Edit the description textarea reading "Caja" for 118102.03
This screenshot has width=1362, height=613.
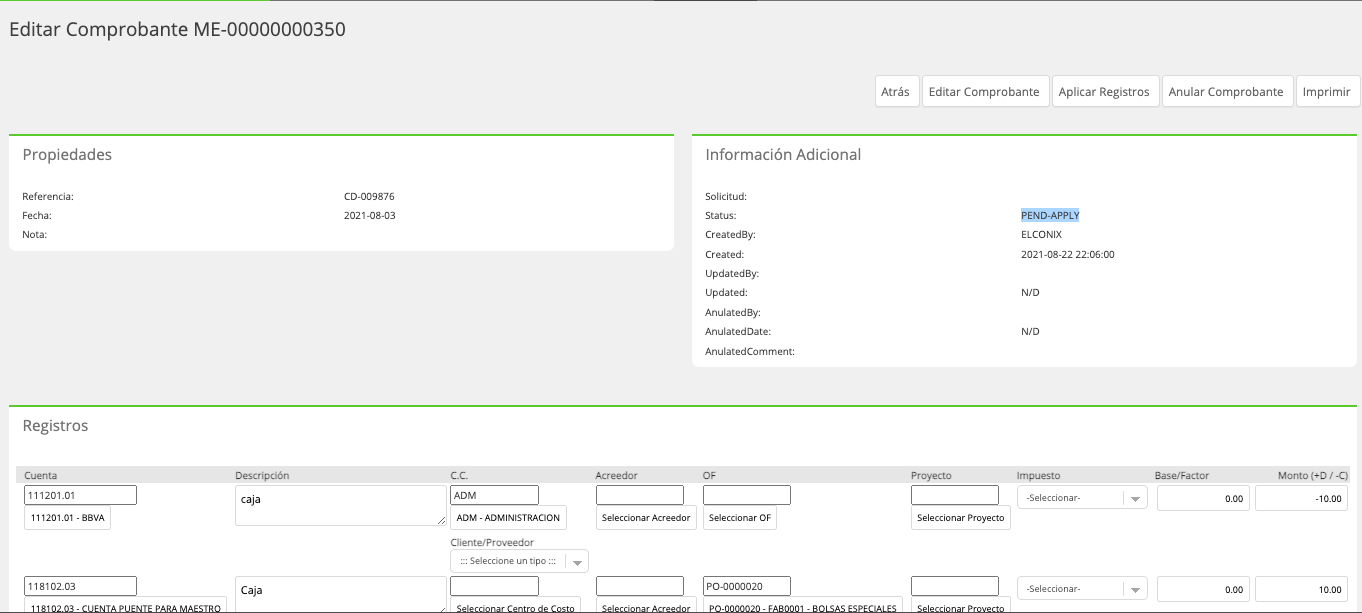coord(341,594)
